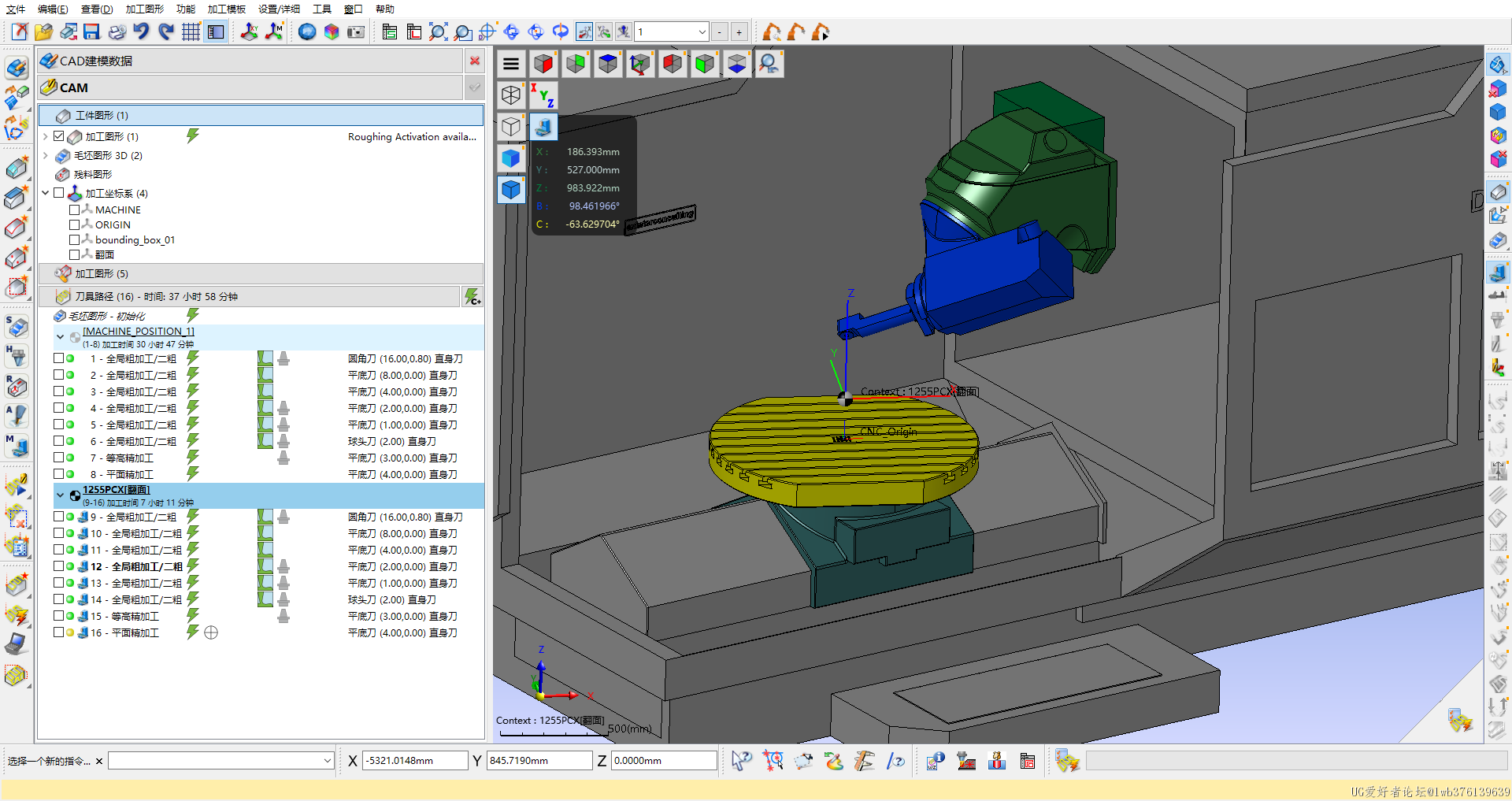This screenshot has height=801, width=1512.
Task: Check the checkbox for operation 8 平面精加工
Action: (58, 474)
